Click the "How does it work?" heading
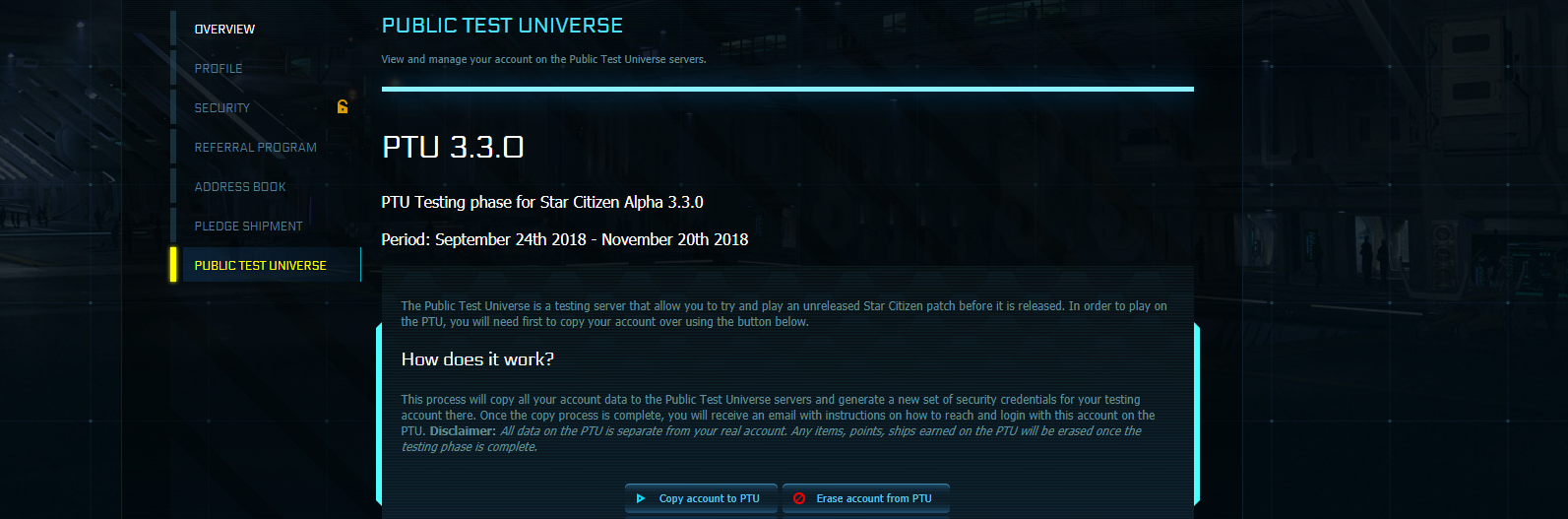This screenshot has height=519, width=1568. click(x=477, y=359)
